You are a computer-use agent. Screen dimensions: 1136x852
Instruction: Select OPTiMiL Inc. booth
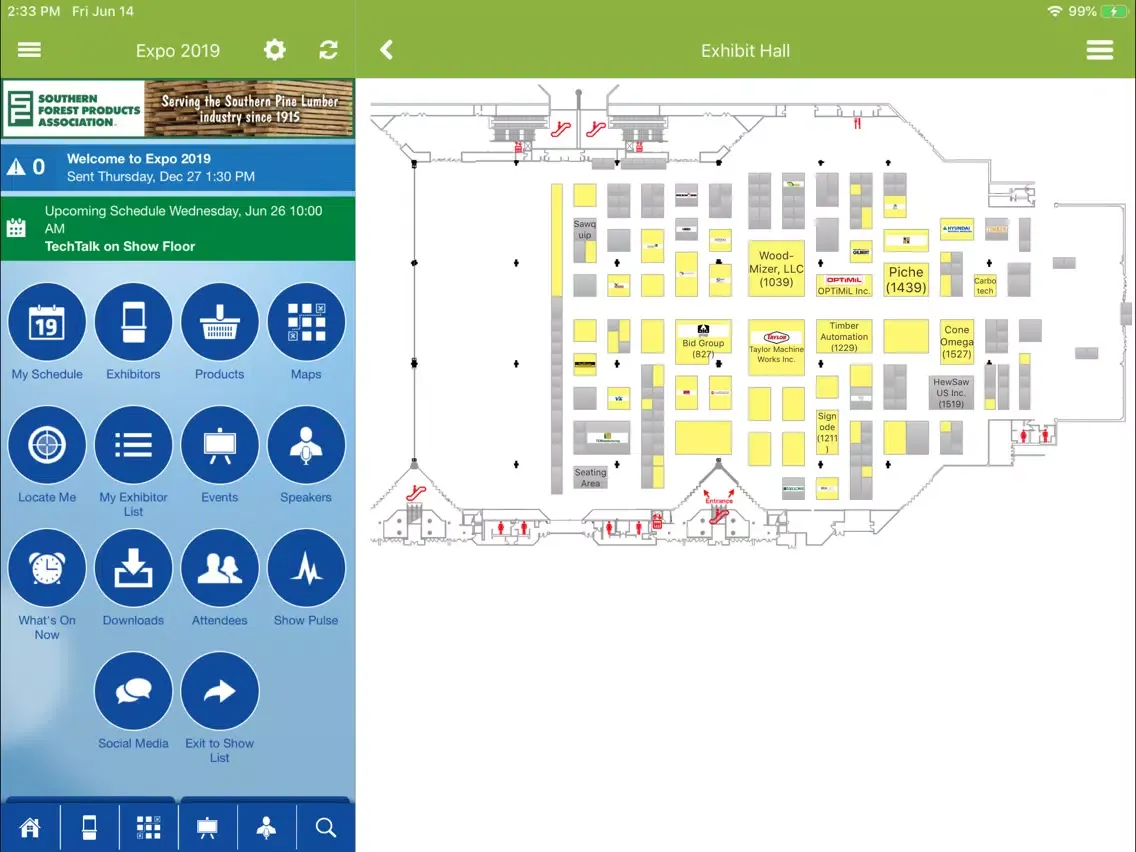[x=843, y=285]
